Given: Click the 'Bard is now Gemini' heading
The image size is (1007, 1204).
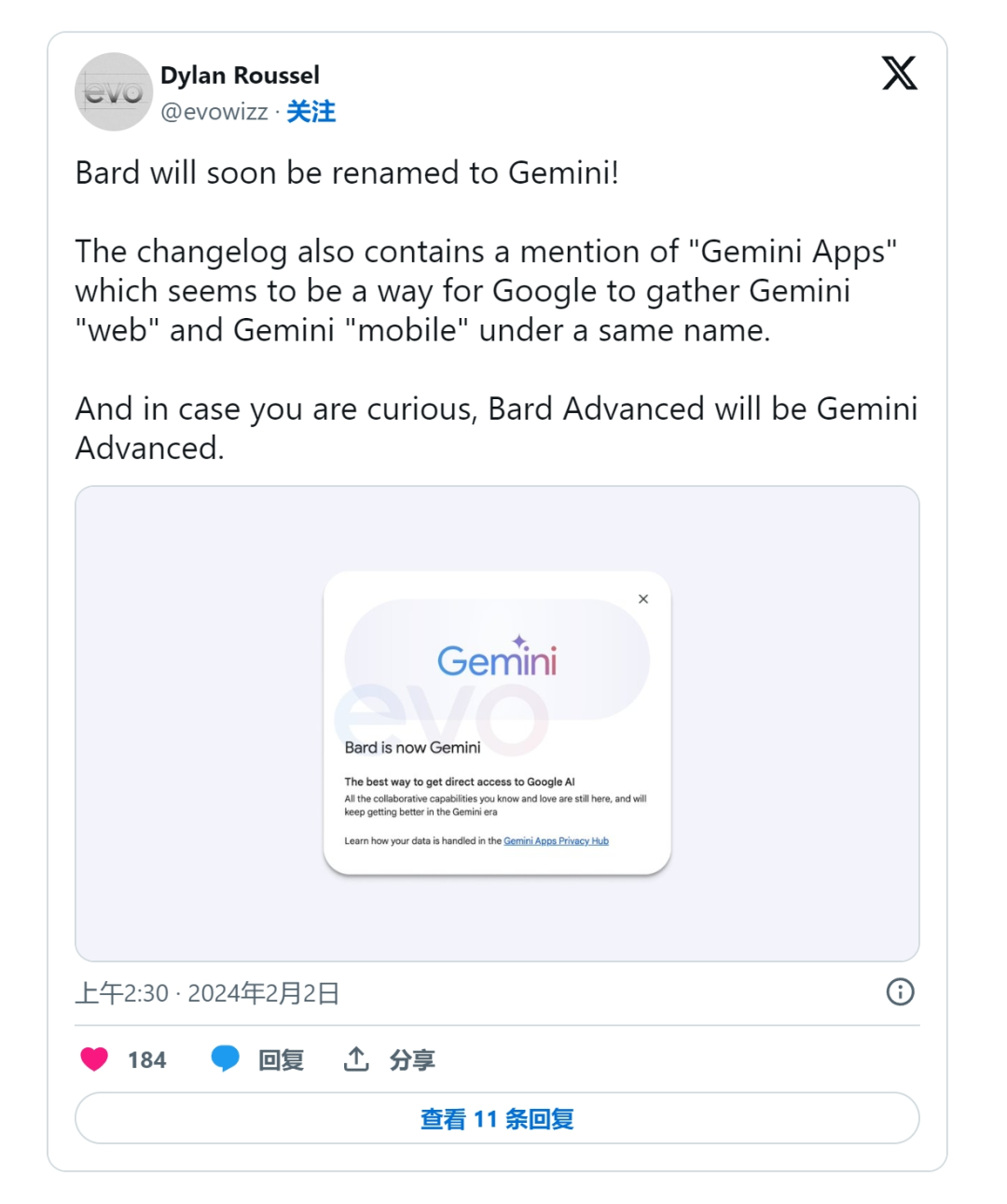Looking at the screenshot, I should (412, 748).
